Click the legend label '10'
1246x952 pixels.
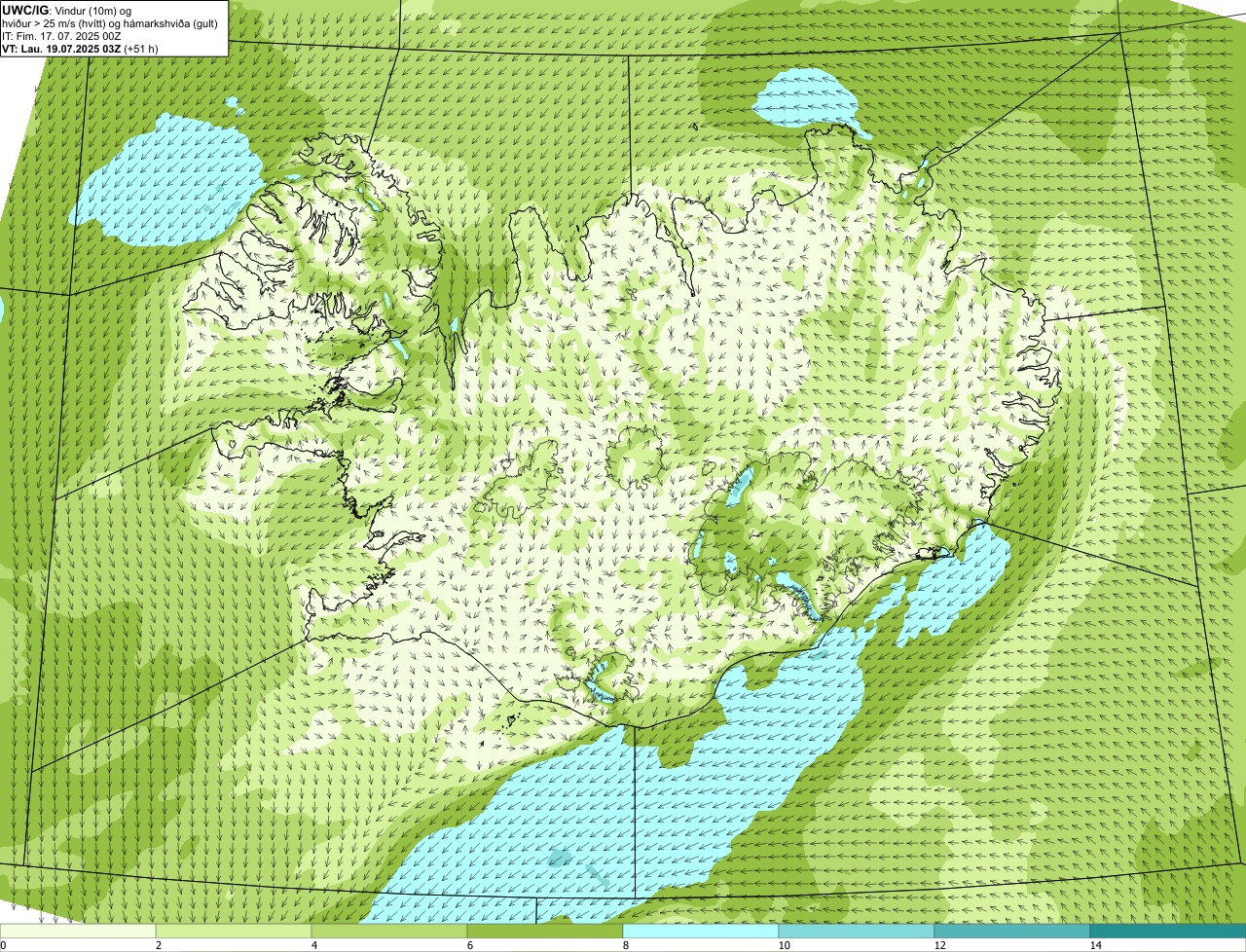coord(783,945)
